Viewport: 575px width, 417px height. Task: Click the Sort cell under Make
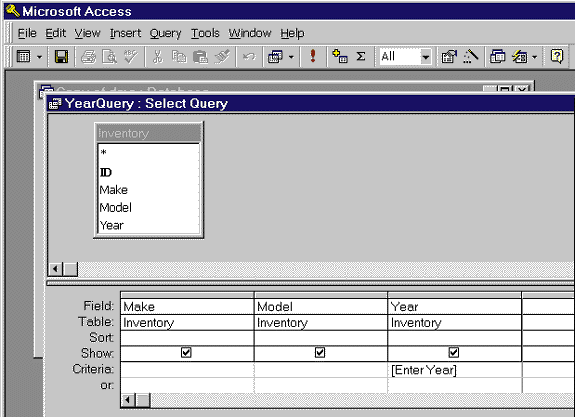coord(187,338)
